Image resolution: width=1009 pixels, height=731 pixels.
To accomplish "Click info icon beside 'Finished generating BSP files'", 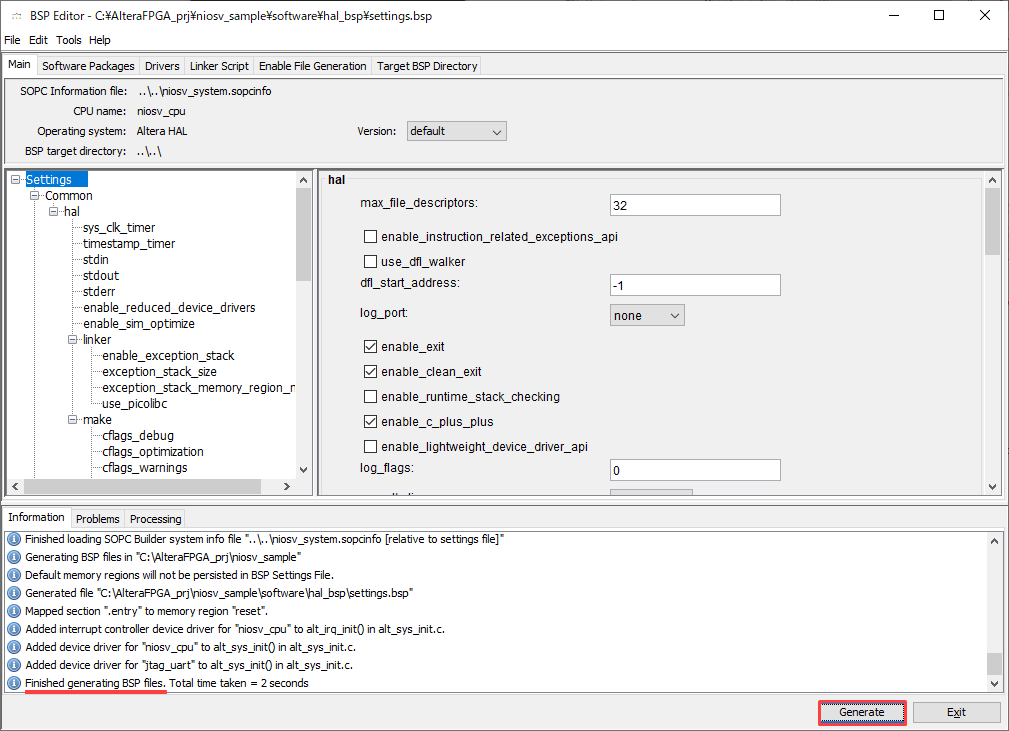I will (x=14, y=683).
